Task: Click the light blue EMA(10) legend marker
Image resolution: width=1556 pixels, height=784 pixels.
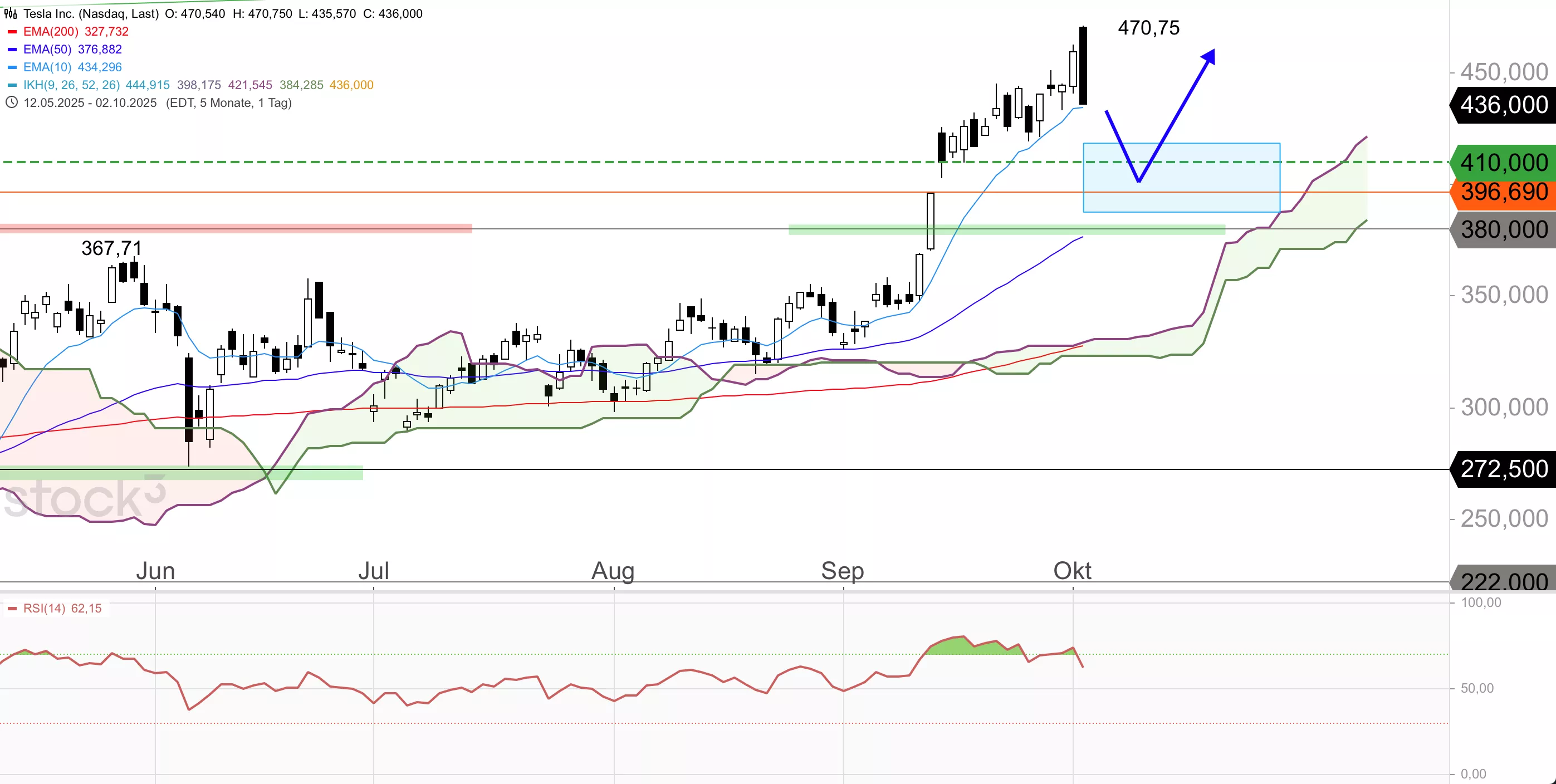Action: [12, 67]
